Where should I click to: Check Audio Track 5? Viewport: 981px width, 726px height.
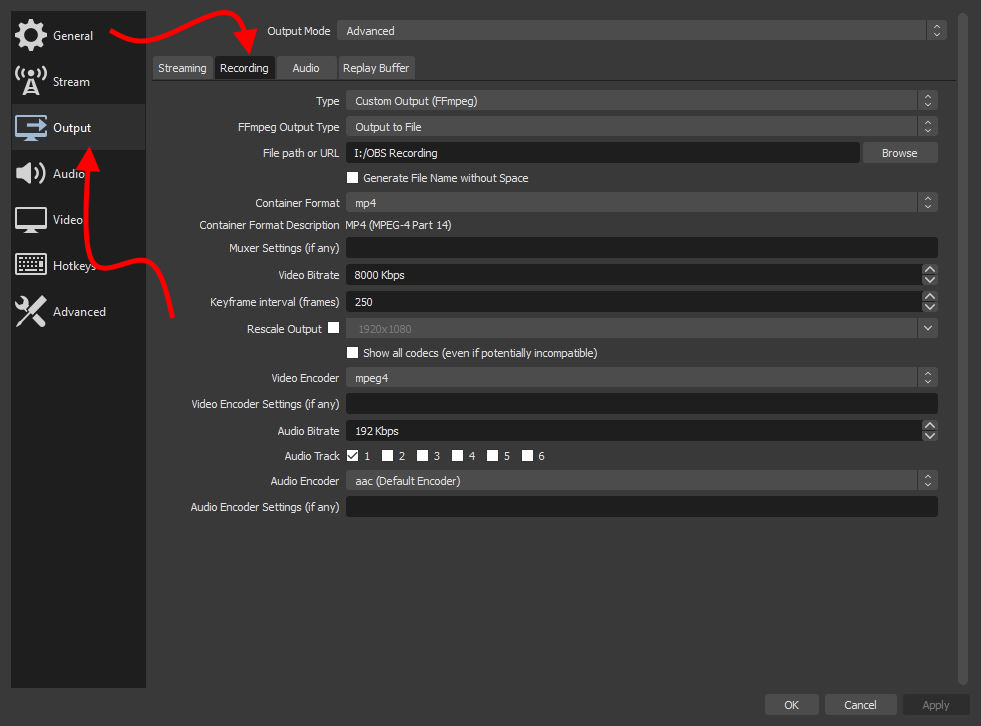493,456
